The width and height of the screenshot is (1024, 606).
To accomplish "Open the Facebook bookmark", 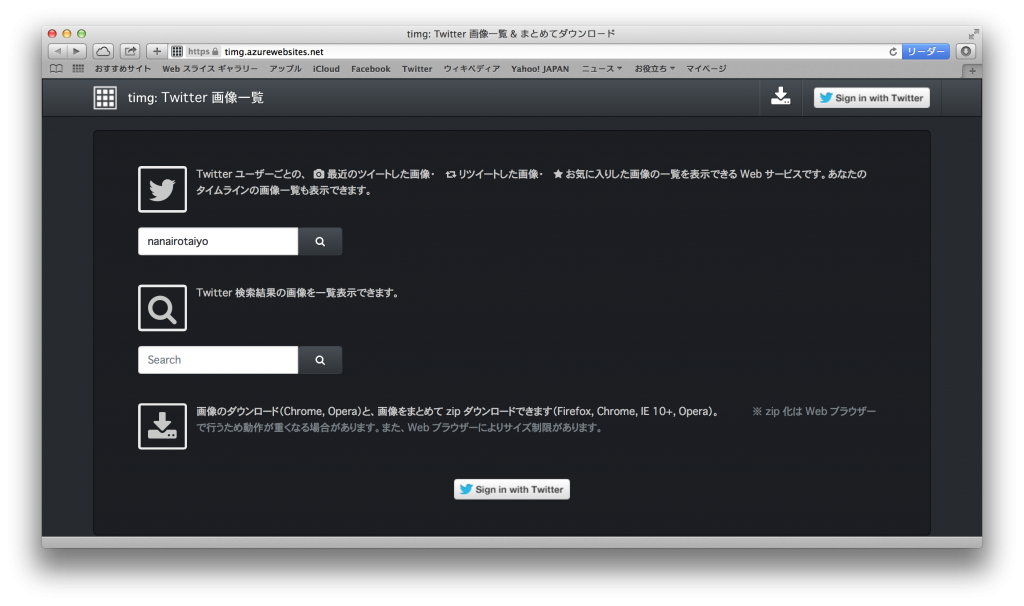I will [x=370, y=69].
